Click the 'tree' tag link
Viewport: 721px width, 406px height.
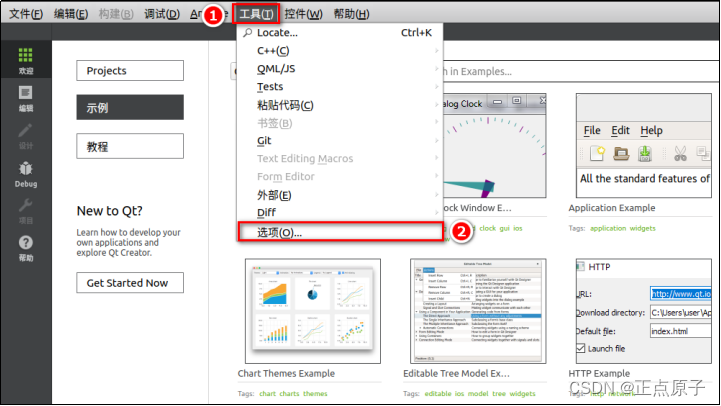tap(499, 394)
